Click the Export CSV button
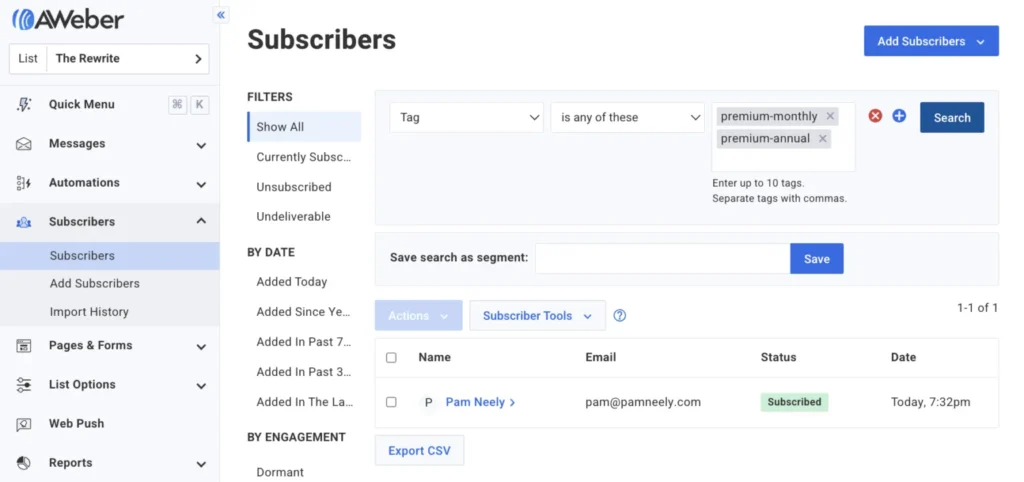Image resolution: width=1024 pixels, height=482 pixels. click(419, 451)
